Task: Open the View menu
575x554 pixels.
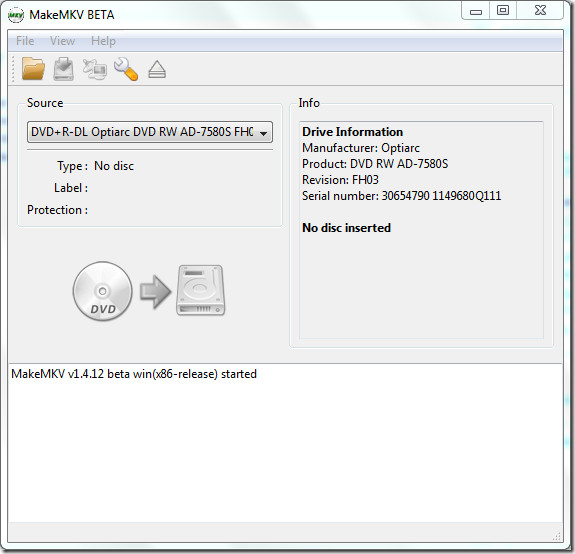Action: [x=62, y=41]
